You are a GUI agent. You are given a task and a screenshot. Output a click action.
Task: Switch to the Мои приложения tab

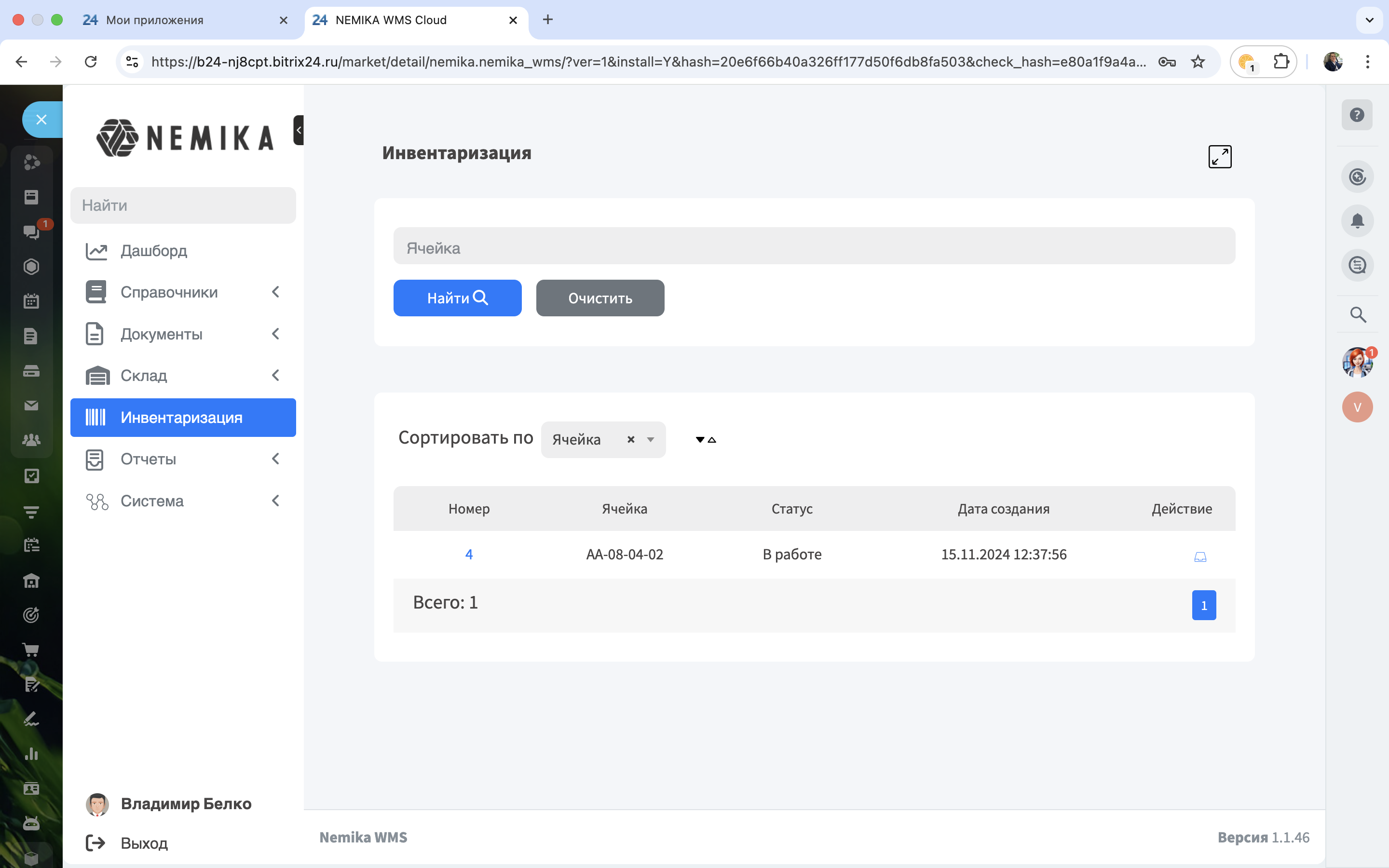point(155,20)
